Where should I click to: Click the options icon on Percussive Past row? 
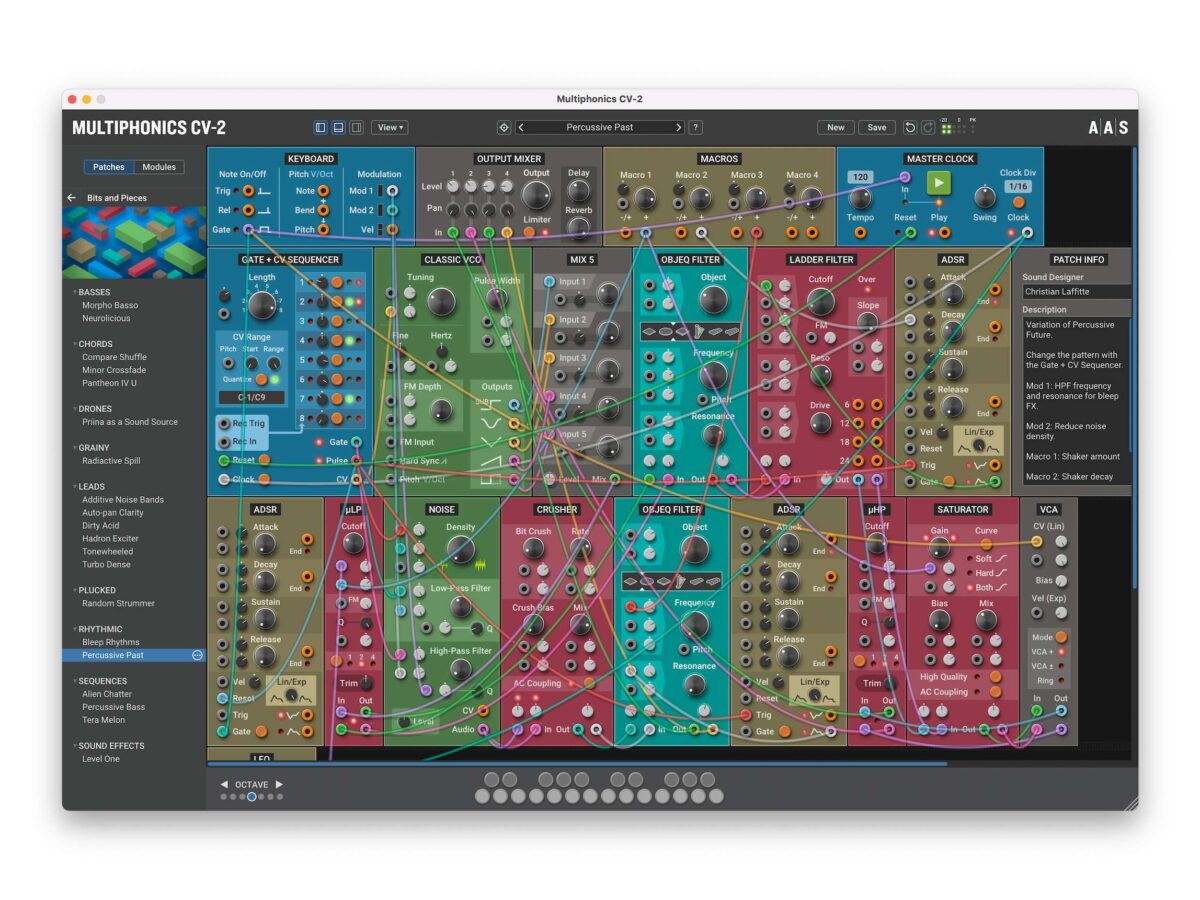[x=197, y=655]
